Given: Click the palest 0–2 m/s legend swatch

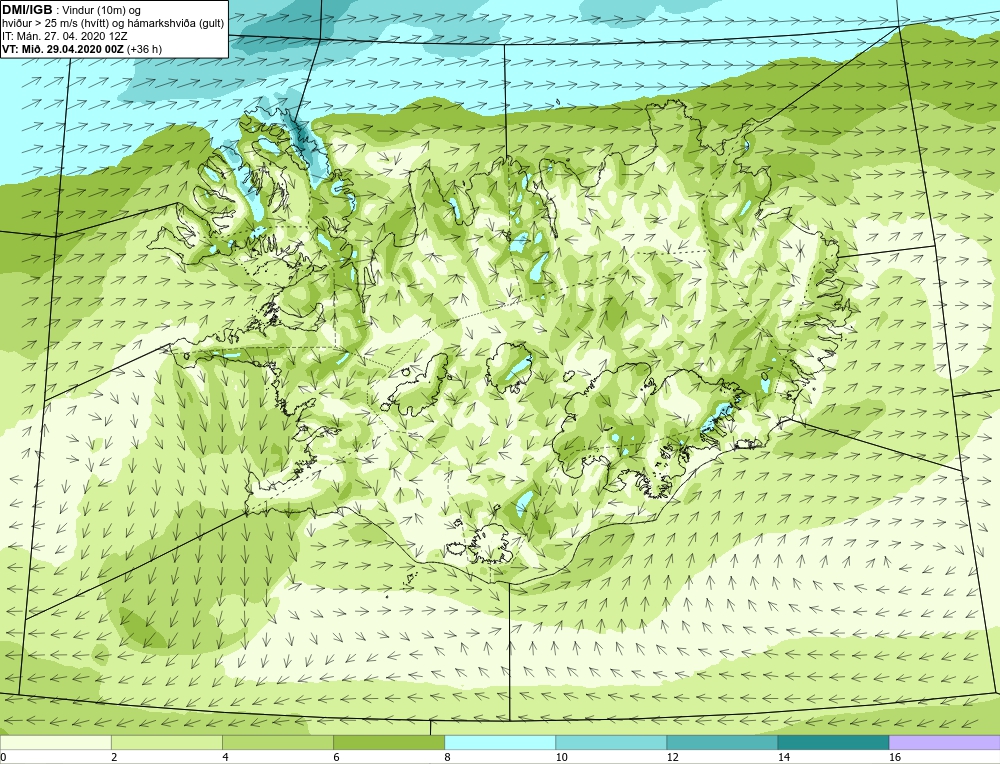Looking at the screenshot, I should (x=55, y=742).
